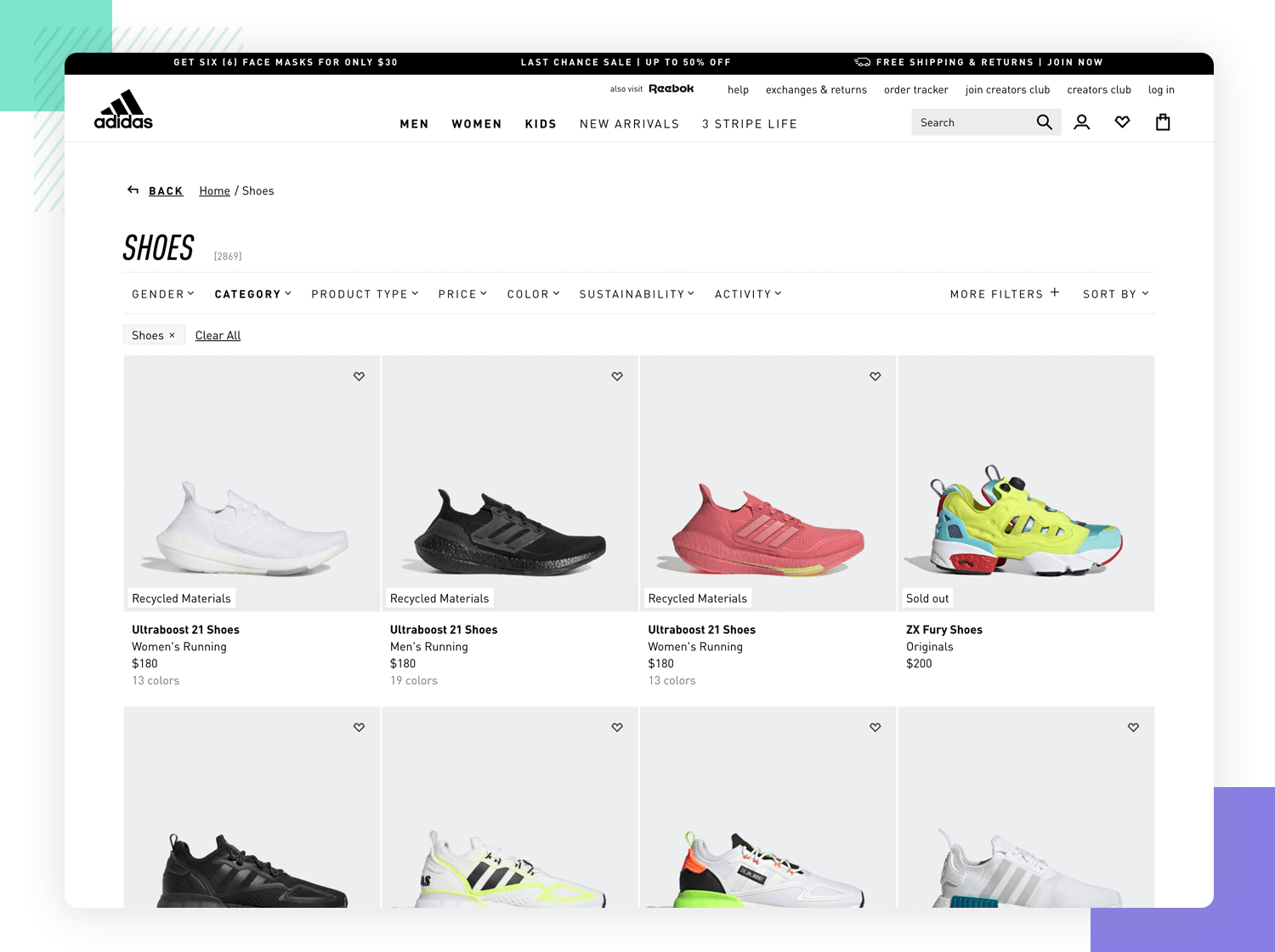Click the 'Sold out' badge on ZX Fury

[x=926, y=598]
